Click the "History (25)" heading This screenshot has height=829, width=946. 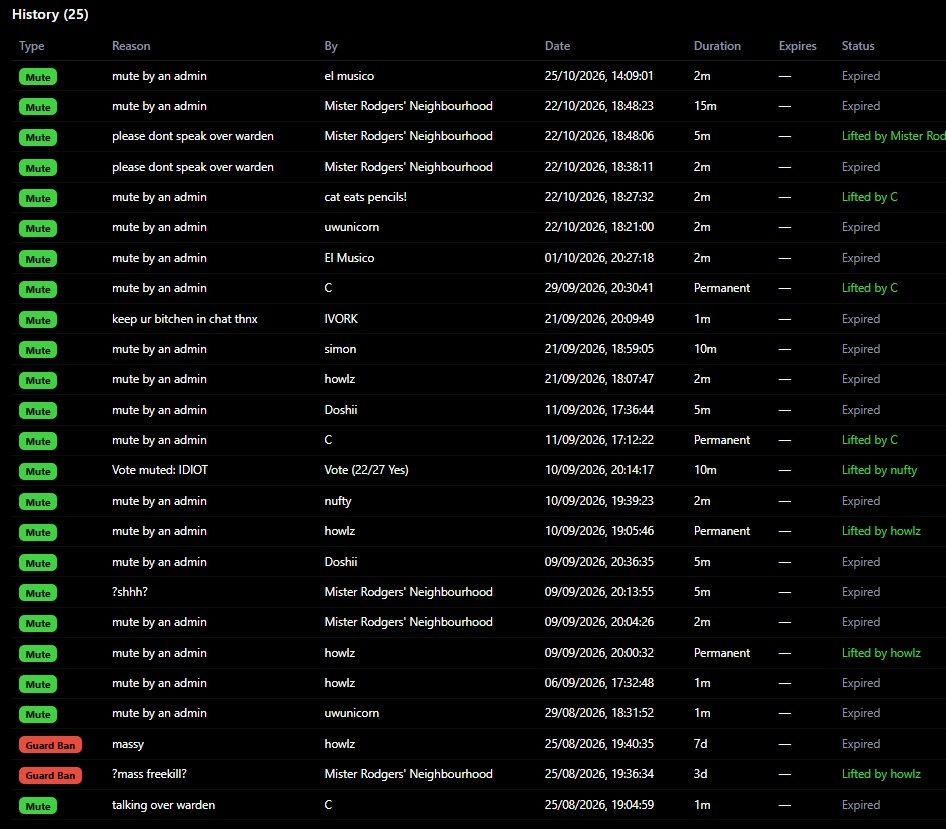point(50,14)
